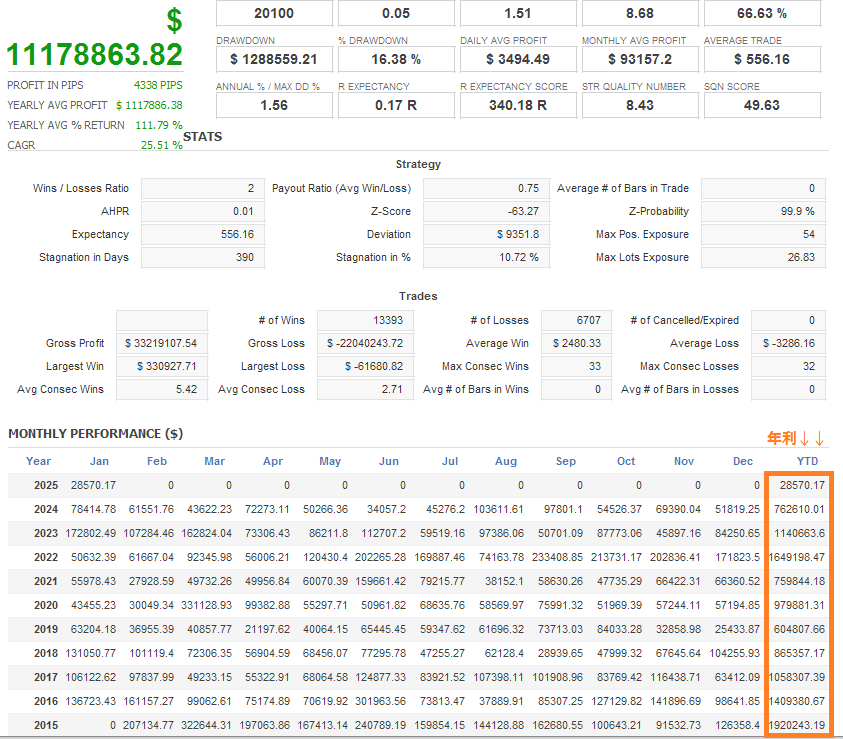
Task: Click # of Wins field showing 13393
Action: click(366, 320)
